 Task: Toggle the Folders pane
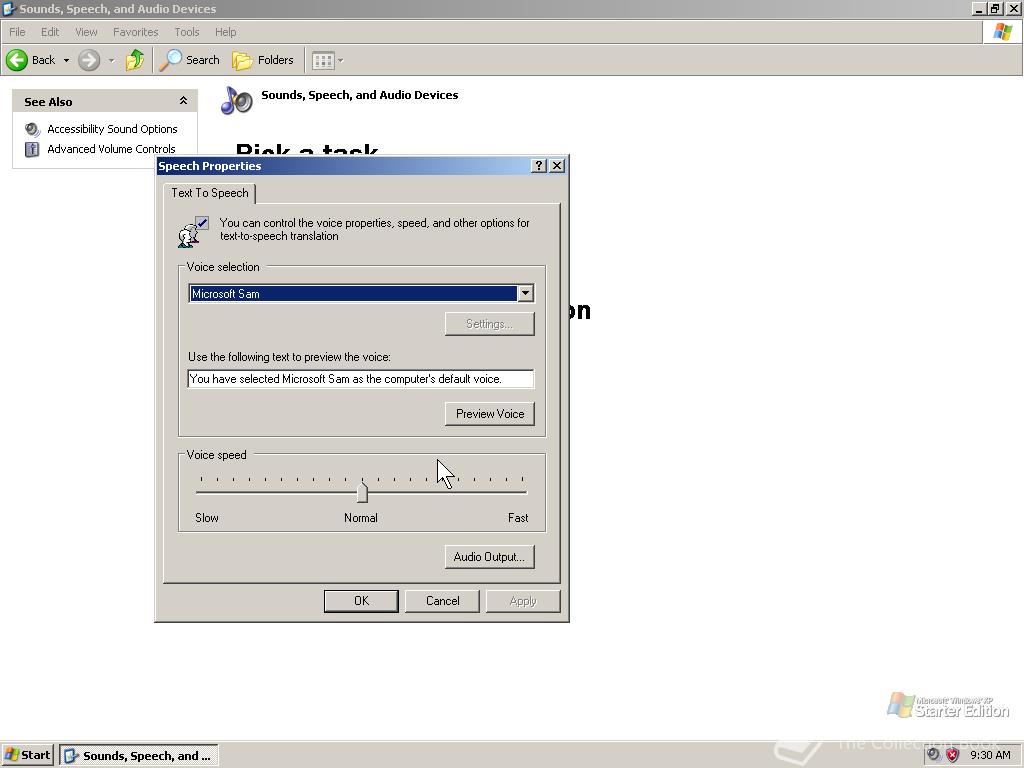tap(263, 60)
